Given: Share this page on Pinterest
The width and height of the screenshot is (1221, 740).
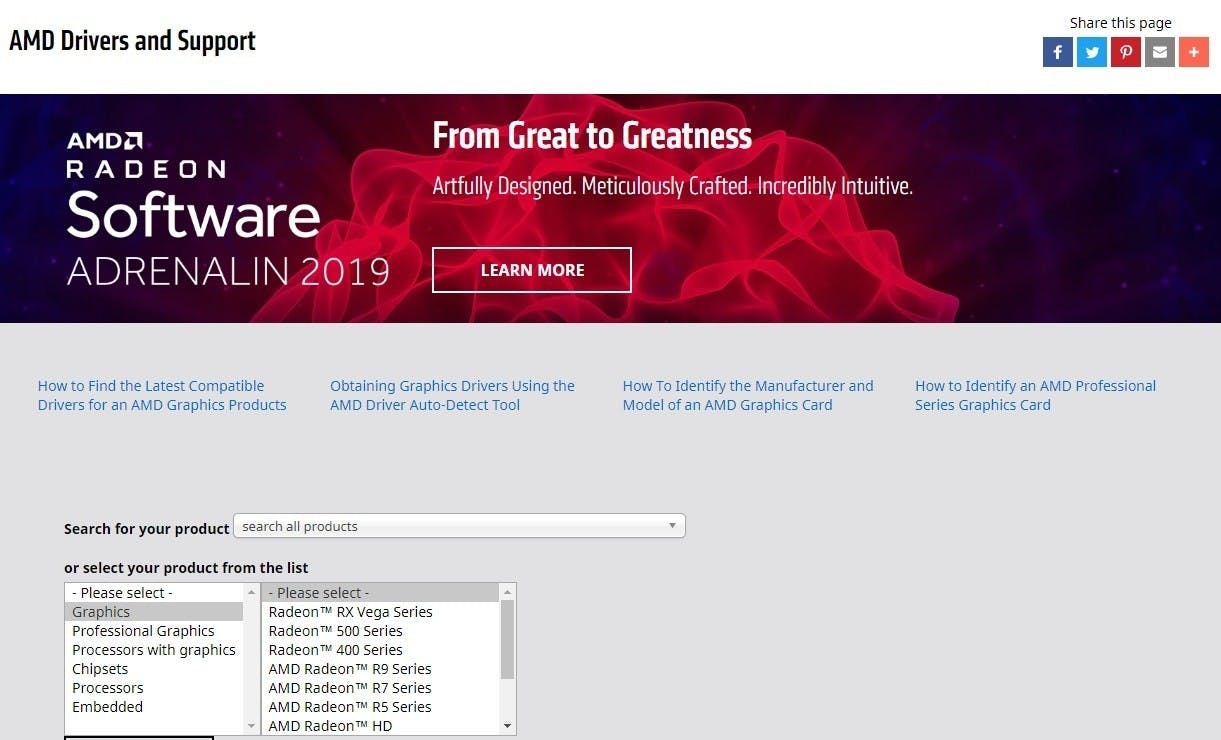Looking at the screenshot, I should point(1126,52).
